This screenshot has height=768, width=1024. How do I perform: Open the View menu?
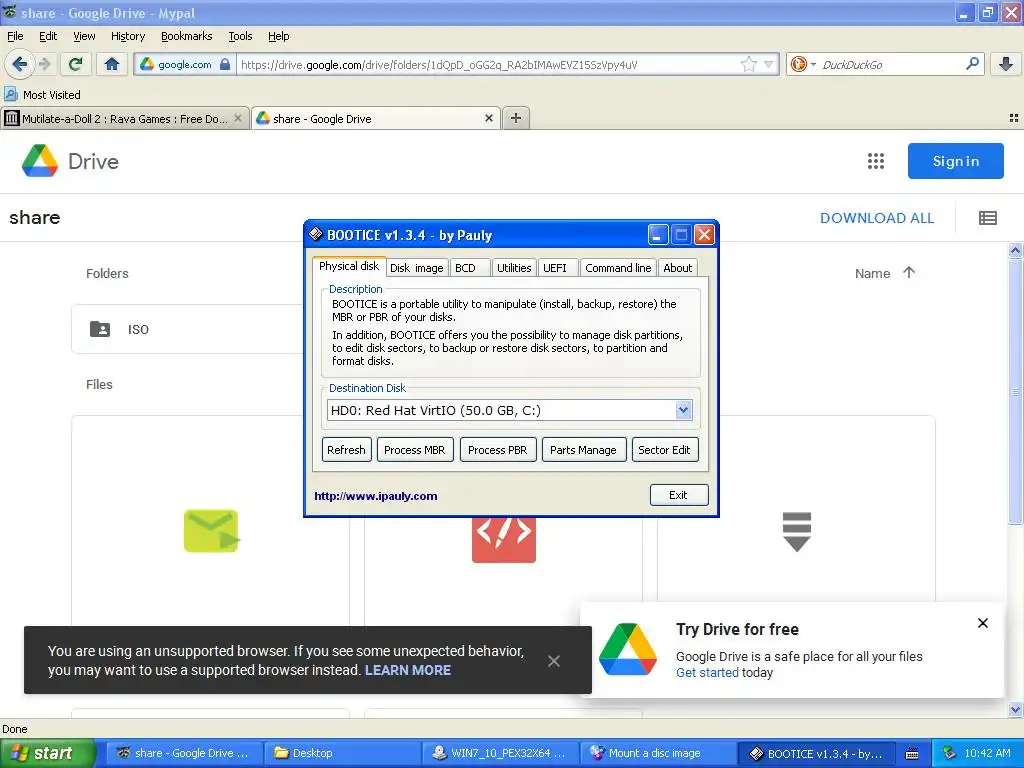tap(84, 36)
